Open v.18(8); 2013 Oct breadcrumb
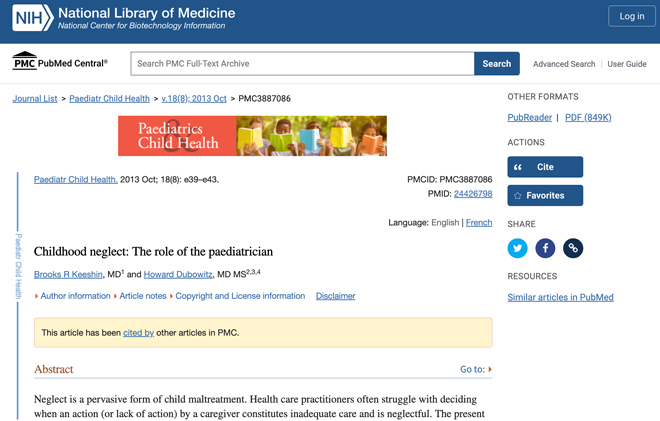The image size is (660, 421). coord(194,99)
